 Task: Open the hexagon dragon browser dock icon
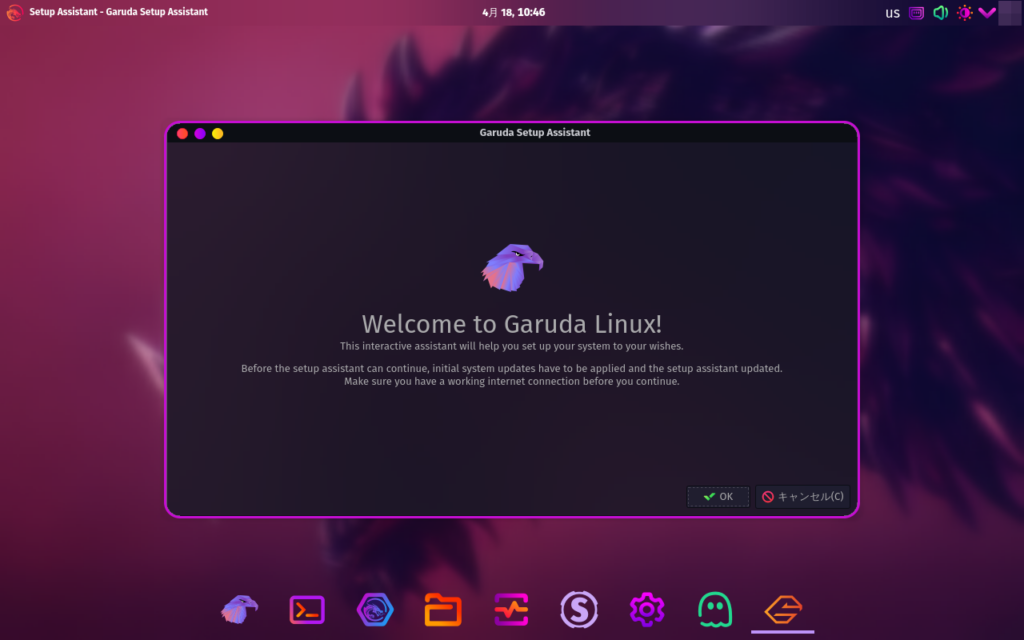(x=375, y=608)
